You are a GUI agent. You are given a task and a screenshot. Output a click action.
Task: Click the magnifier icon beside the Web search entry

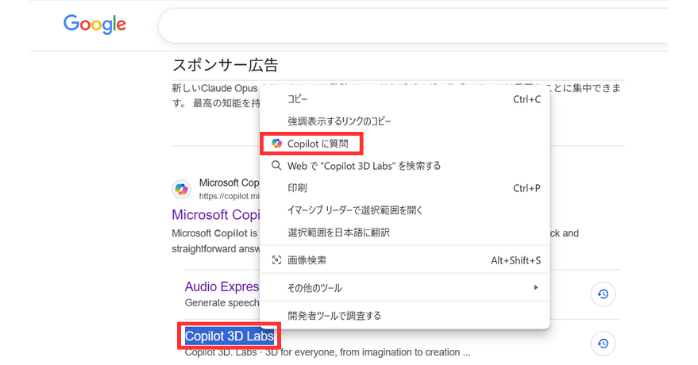coord(276,166)
